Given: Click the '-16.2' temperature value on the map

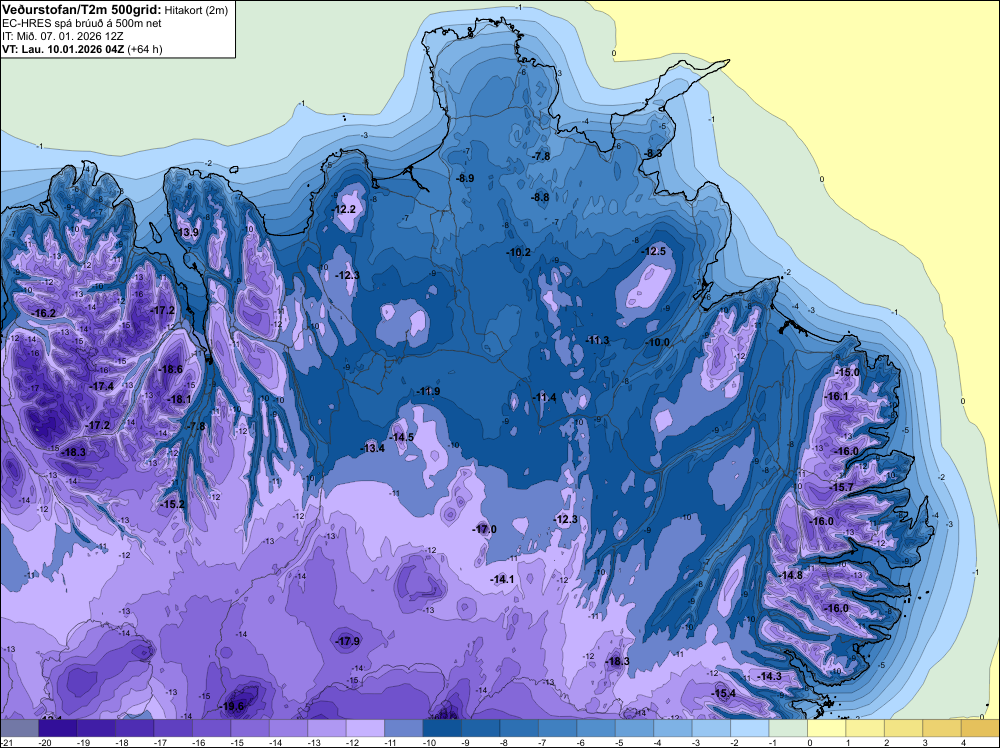Looking at the screenshot, I should click(x=44, y=313).
